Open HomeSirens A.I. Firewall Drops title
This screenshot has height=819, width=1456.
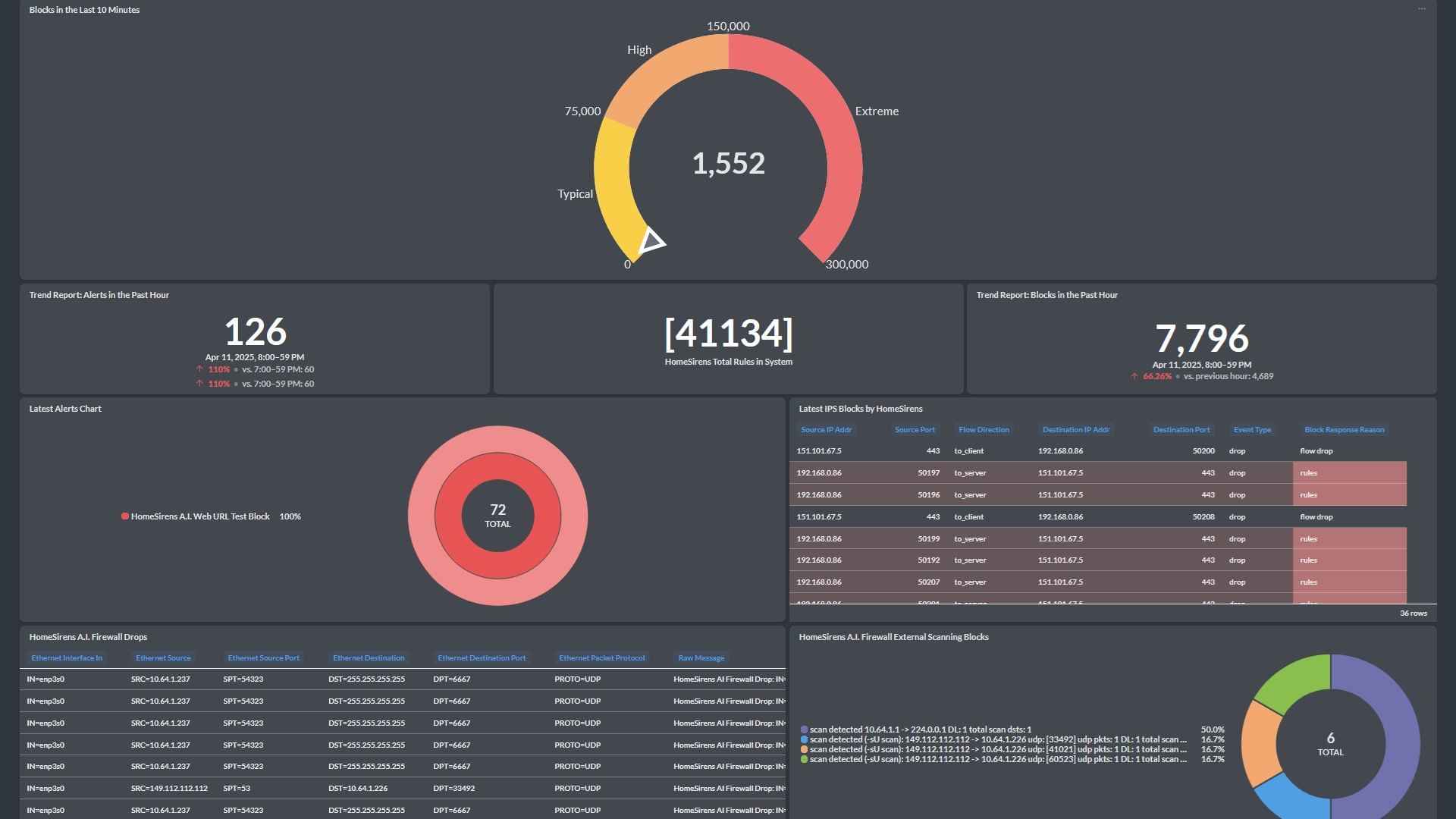(x=88, y=637)
